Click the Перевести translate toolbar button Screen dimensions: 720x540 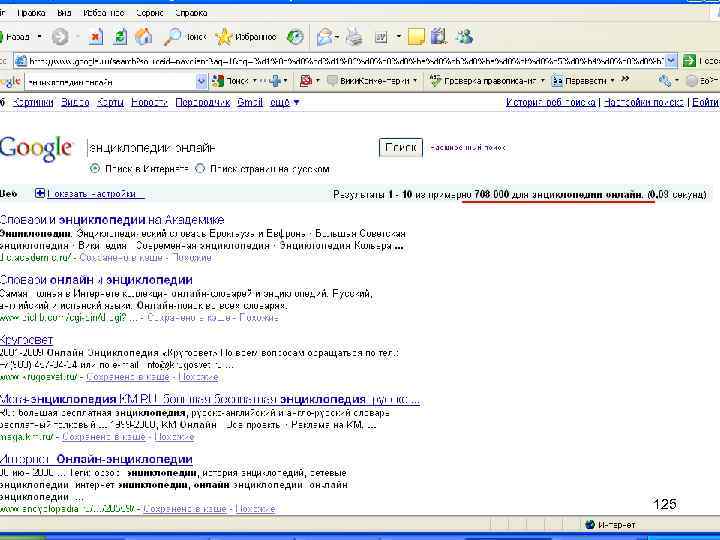coord(579,81)
